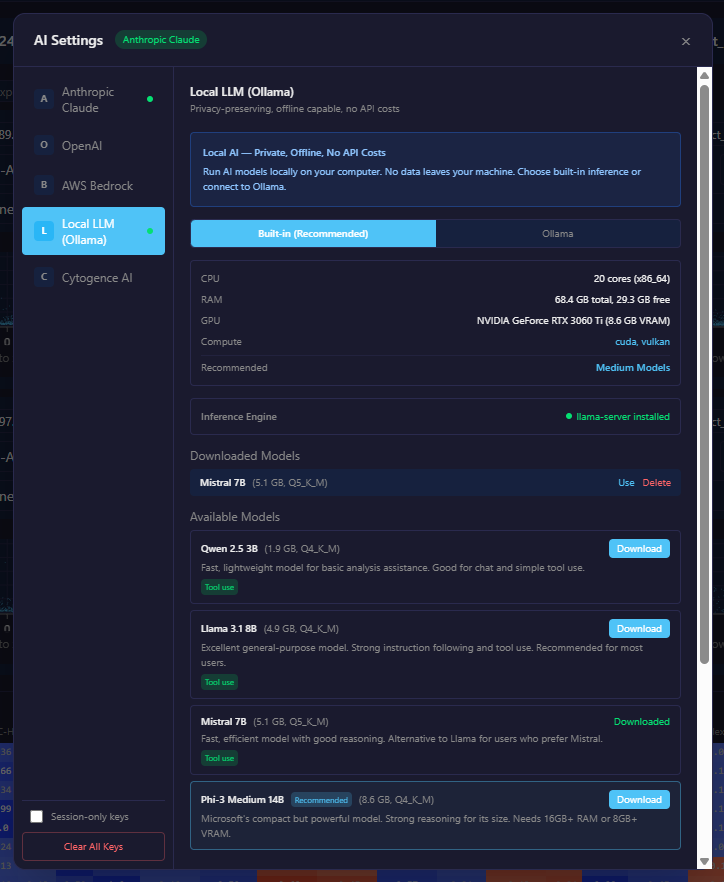
Task: Download the Llama 3.1 8B model
Action: pyautogui.click(x=639, y=628)
